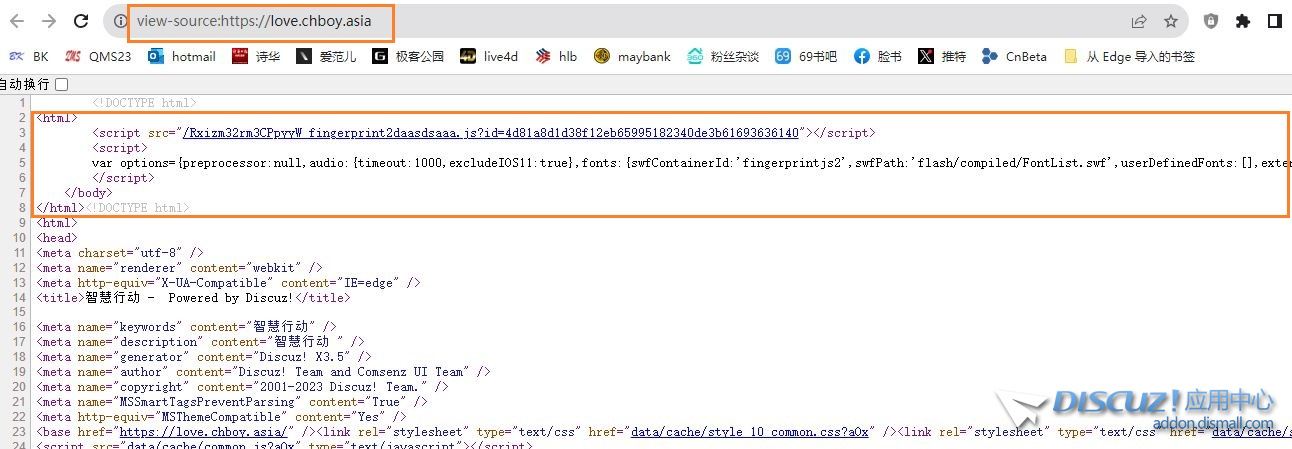Open the hlb bookmark

[556, 57]
